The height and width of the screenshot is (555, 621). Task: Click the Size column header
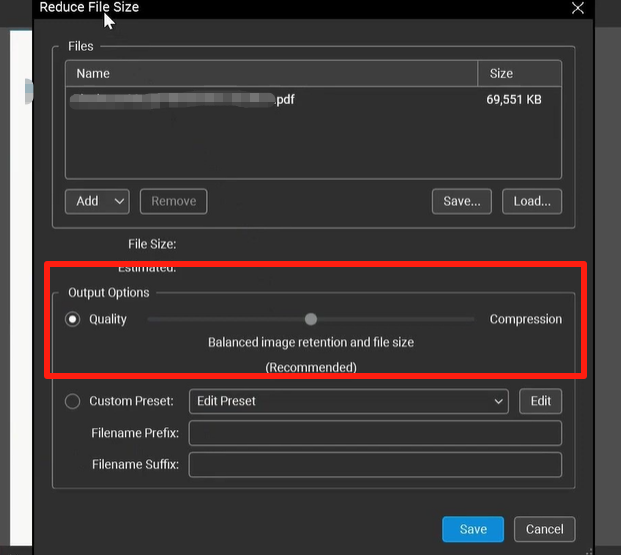click(x=501, y=73)
